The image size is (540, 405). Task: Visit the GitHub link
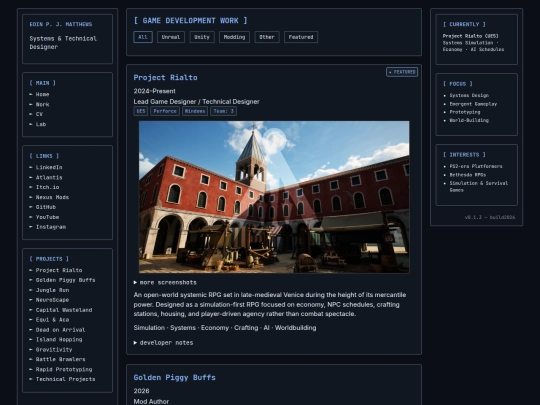[46, 207]
